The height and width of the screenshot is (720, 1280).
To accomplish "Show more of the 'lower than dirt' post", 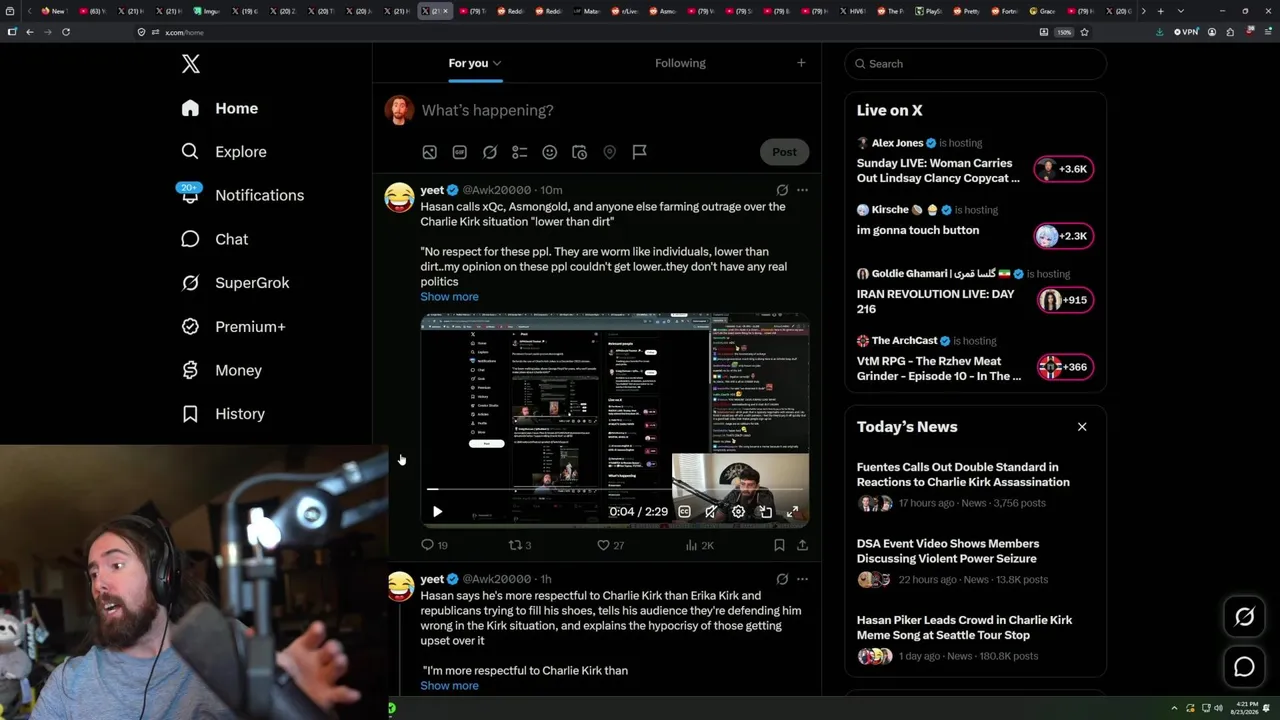I will pos(449,297).
